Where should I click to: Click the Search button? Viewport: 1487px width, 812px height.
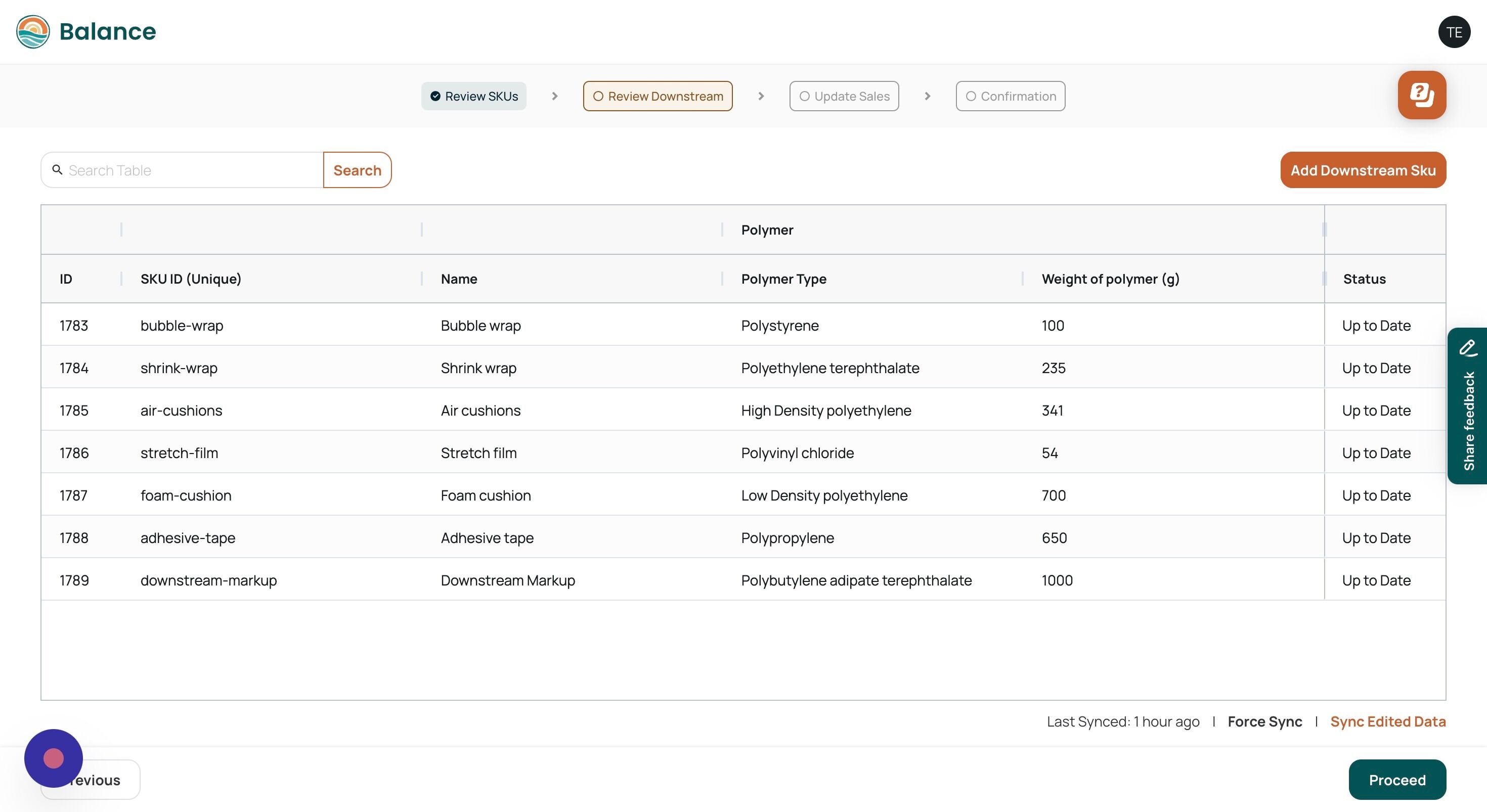(x=357, y=170)
